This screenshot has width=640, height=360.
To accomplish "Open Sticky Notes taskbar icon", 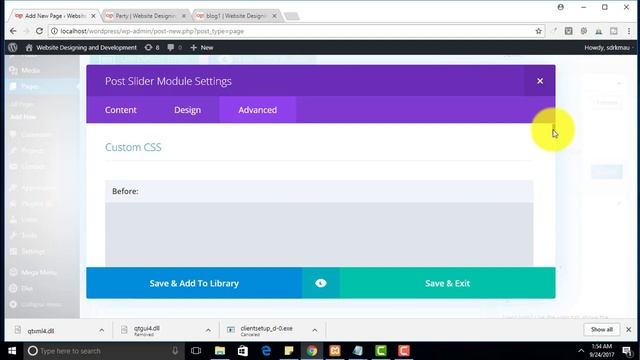I will point(289,351).
